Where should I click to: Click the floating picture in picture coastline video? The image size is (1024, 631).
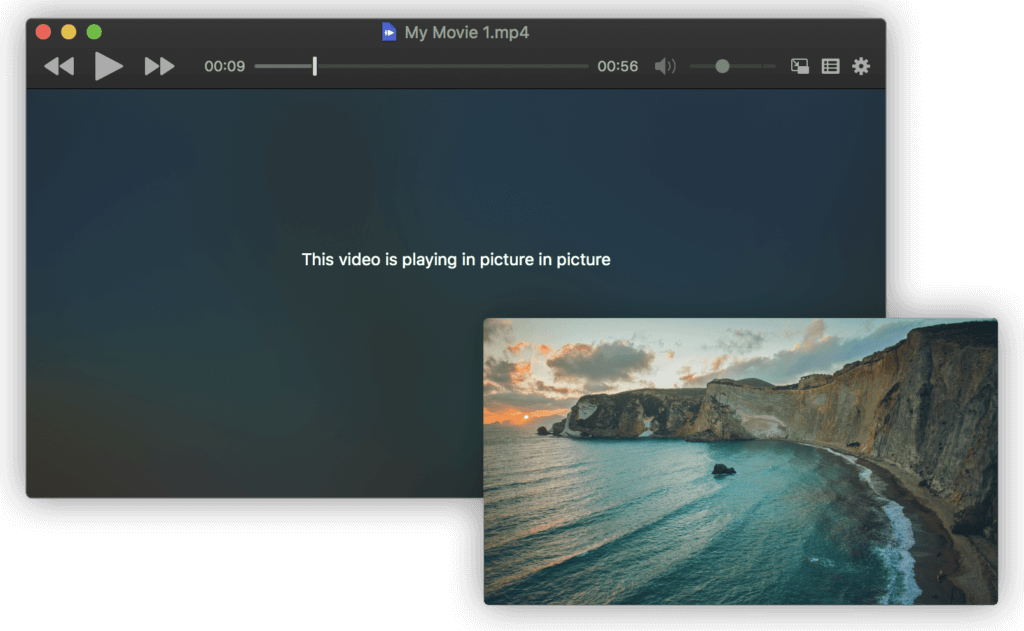click(740, 461)
